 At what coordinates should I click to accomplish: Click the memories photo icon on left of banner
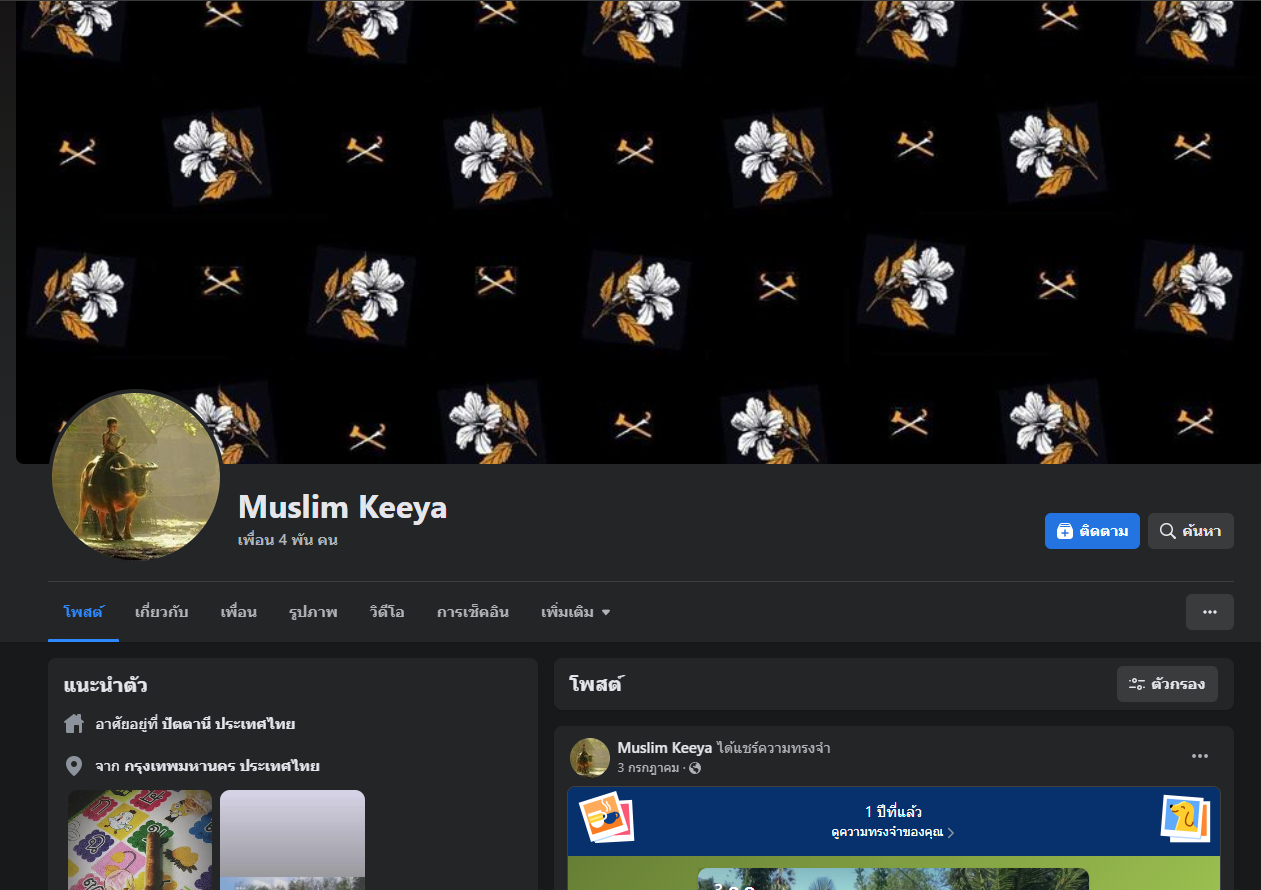coord(606,817)
